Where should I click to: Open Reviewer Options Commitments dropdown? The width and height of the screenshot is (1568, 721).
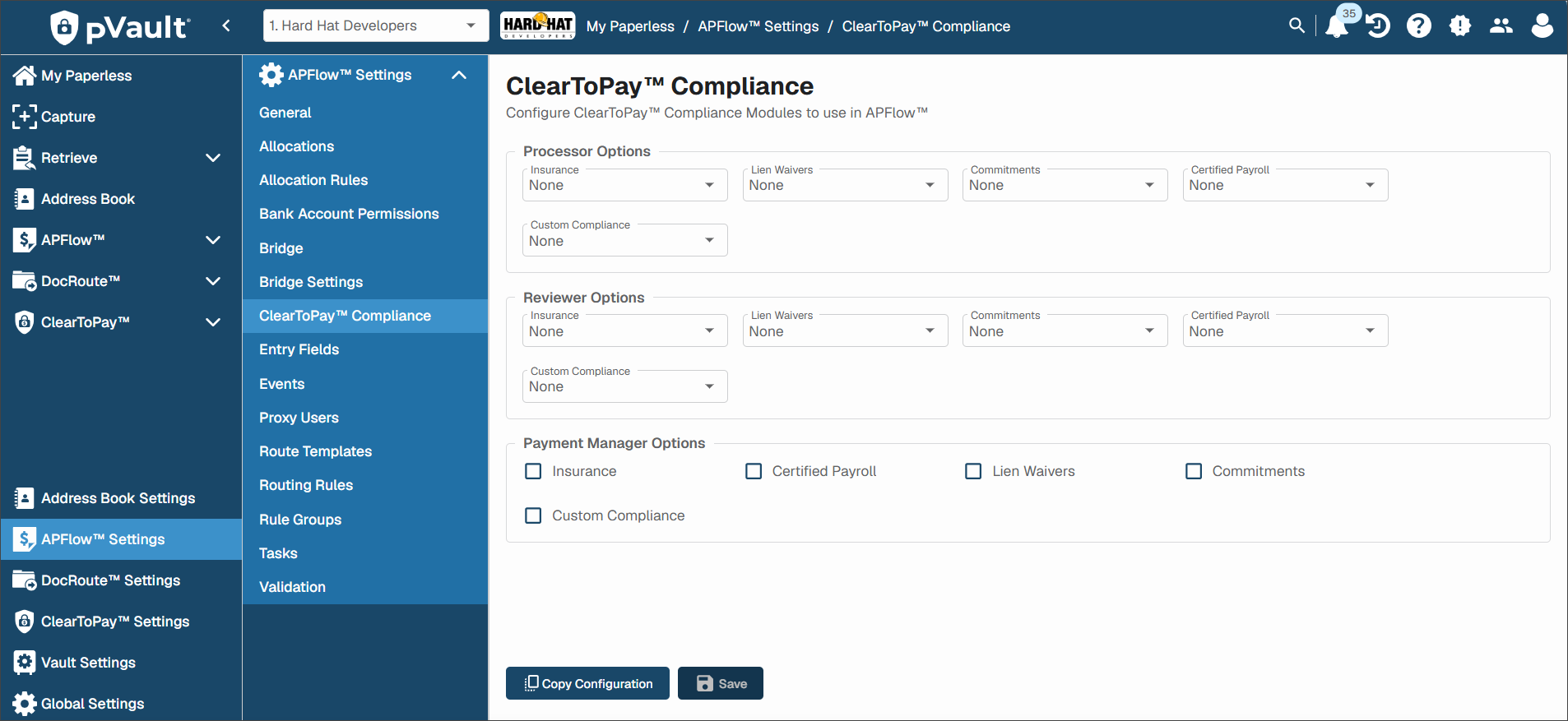(1065, 330)
